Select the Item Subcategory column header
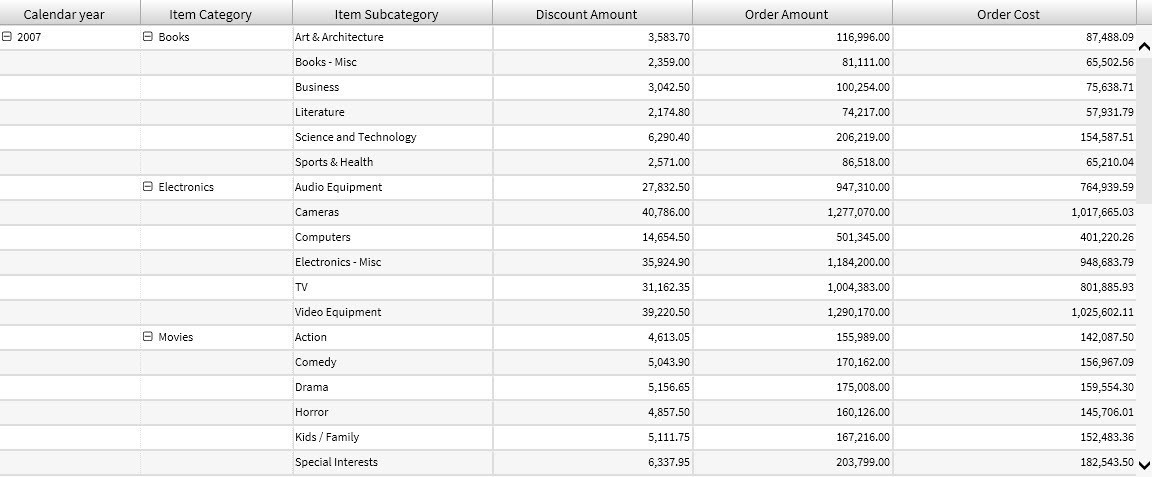 pyautogui.click(x=386, y=14)
